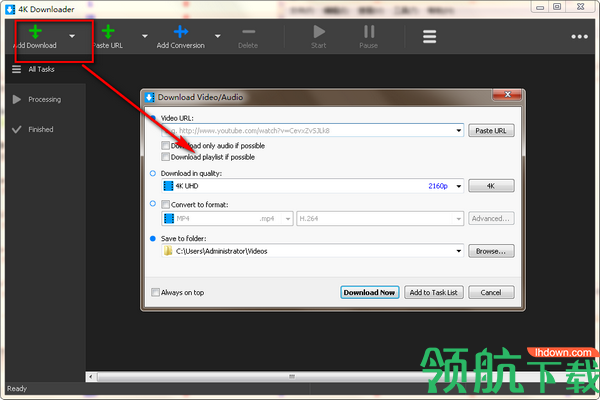Select the Download in quality radio button

pos(153,173)
